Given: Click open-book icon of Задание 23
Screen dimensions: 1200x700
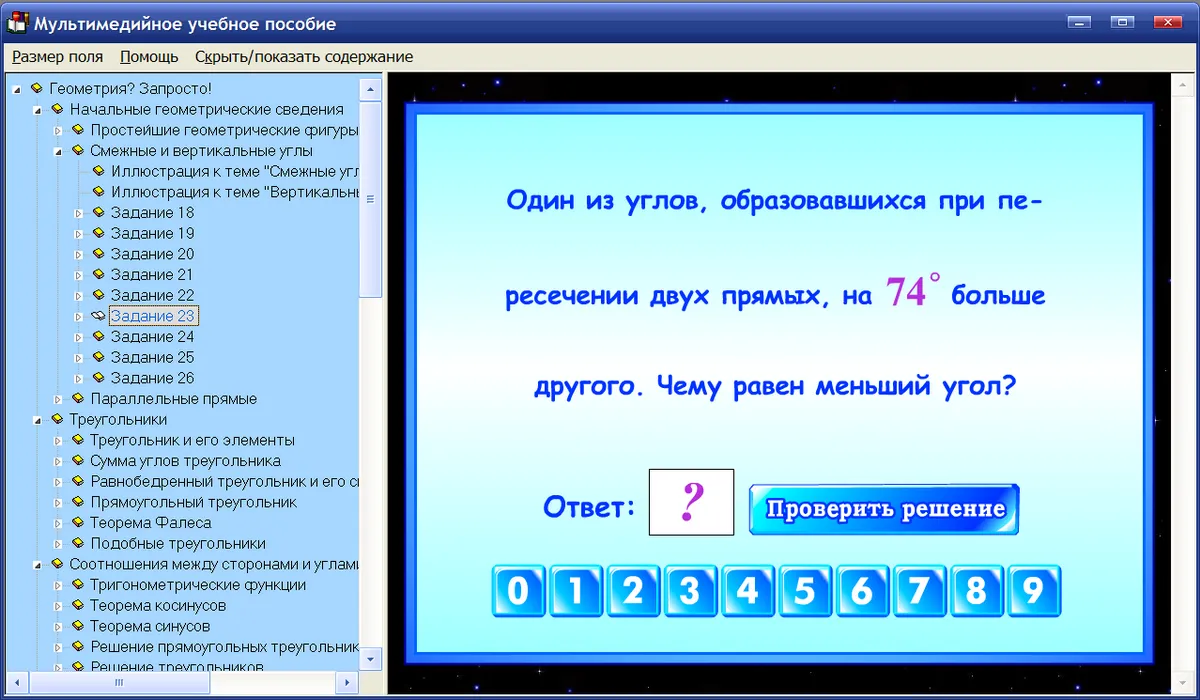Looking at the screenshot, I should pyautogui.click(x=98, y=316).
